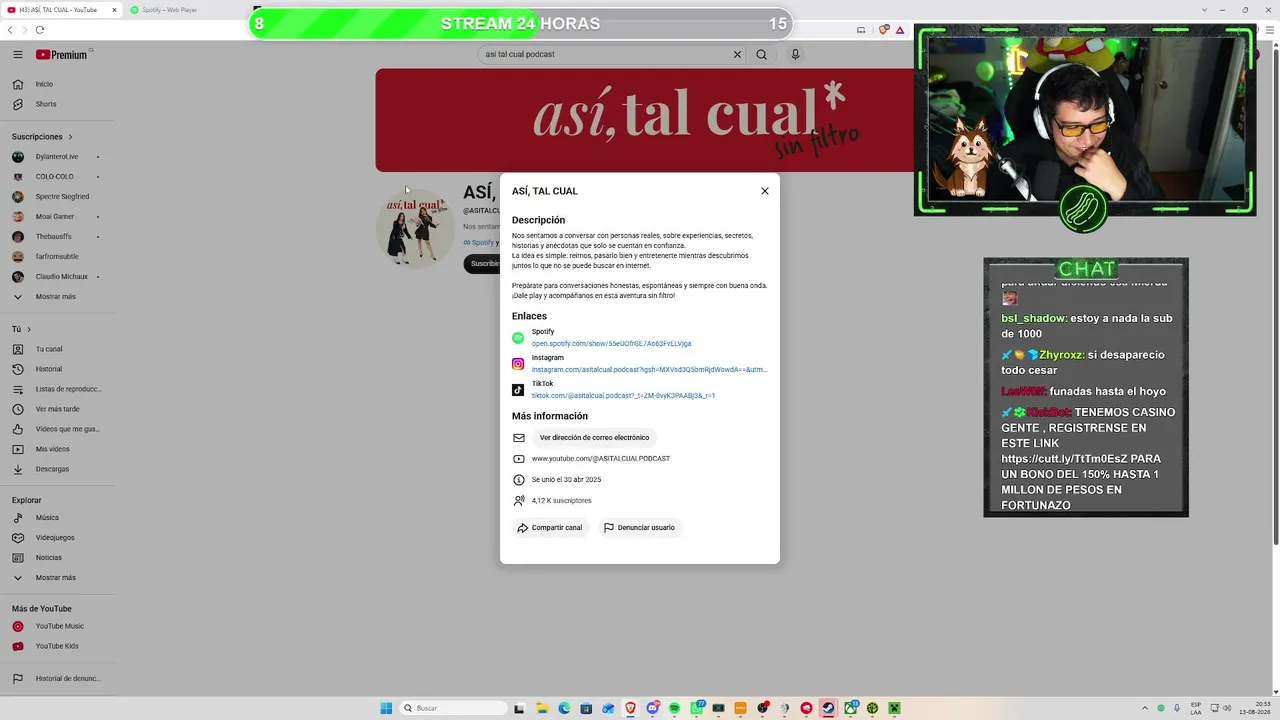Open the Brave browser taskbar icon
The height and width of the screenshot is (720, 1280).
coord(630,709)
